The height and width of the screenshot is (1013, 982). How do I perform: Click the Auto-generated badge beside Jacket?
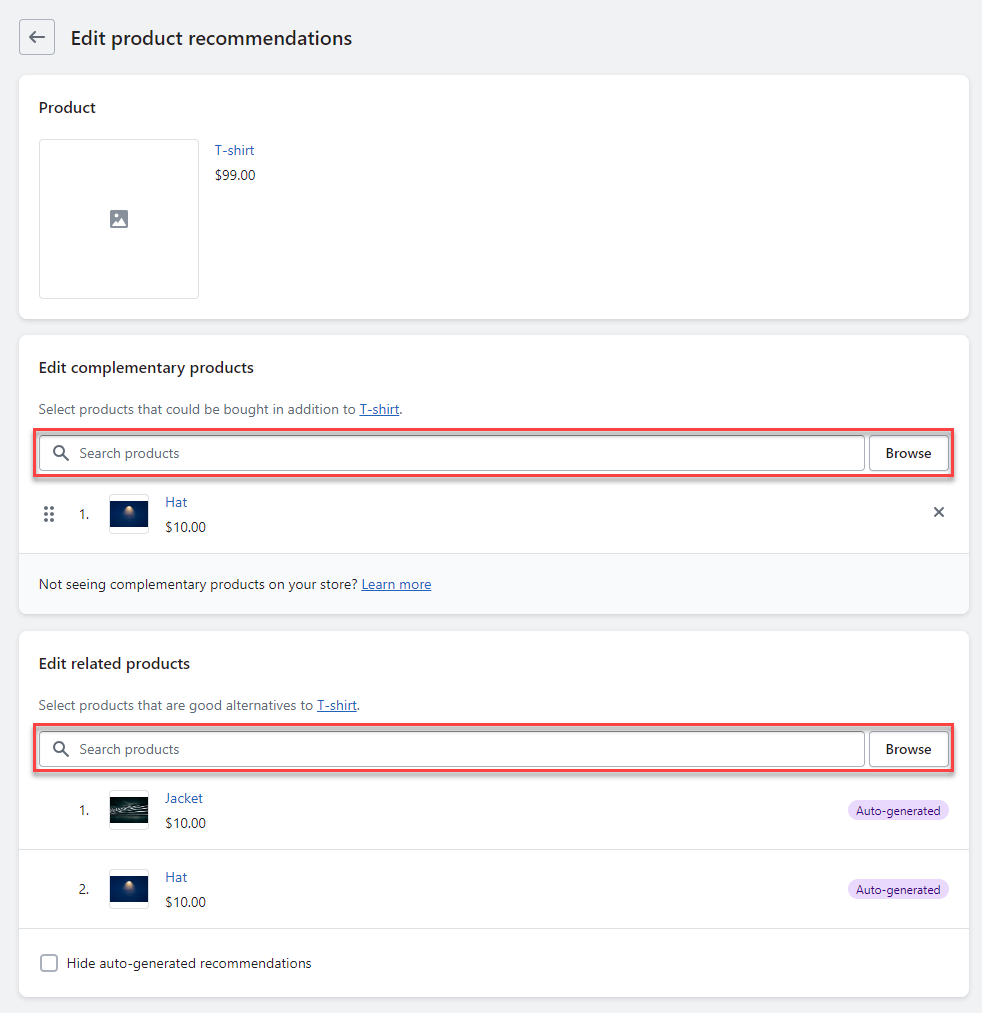(x=898, y=811)
